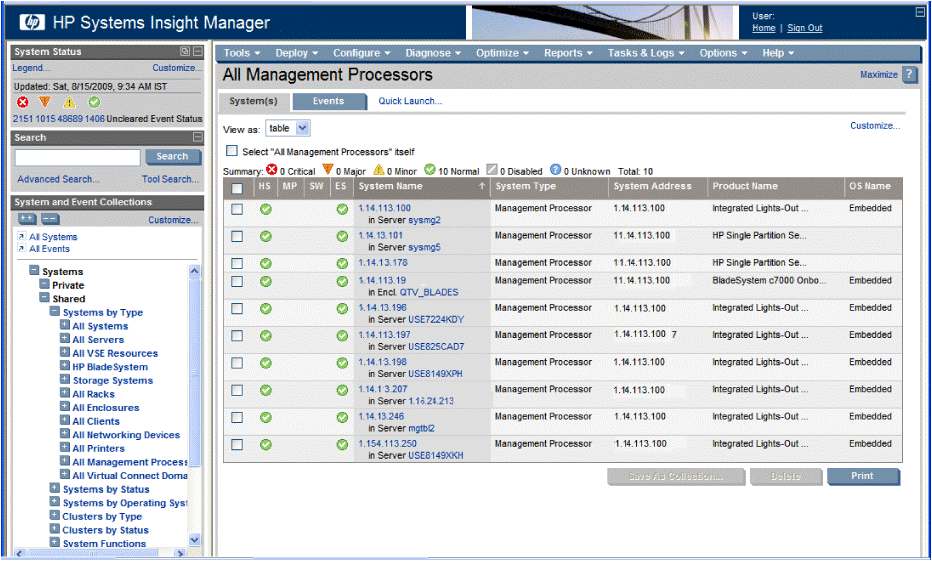The width and height of the screenshot is (932, 561).
Task: Click the Sign Out link
Action: (805, 28)
